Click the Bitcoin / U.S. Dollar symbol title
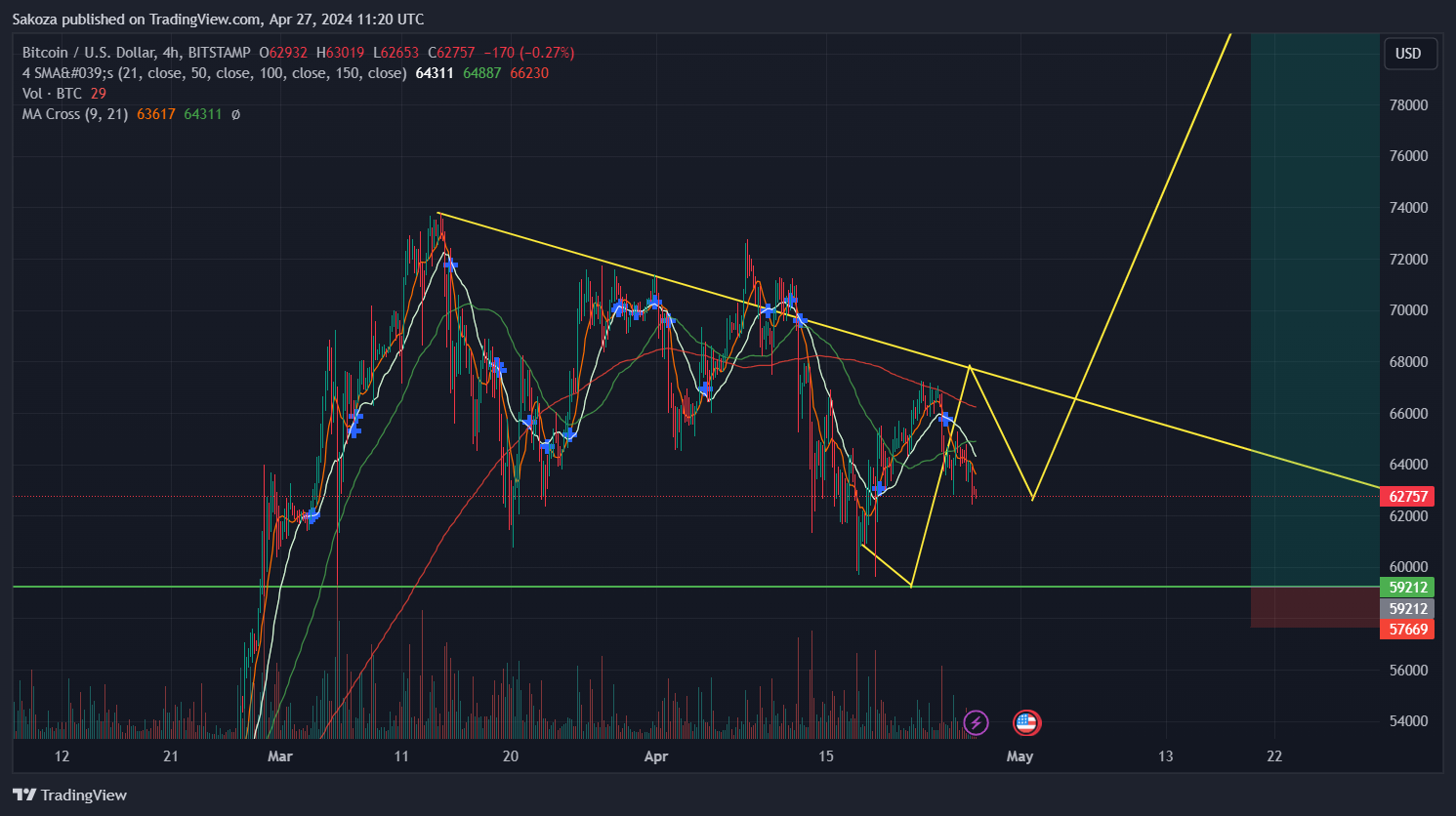This screenshot has width=1456, height=816. tap(136, 53)
